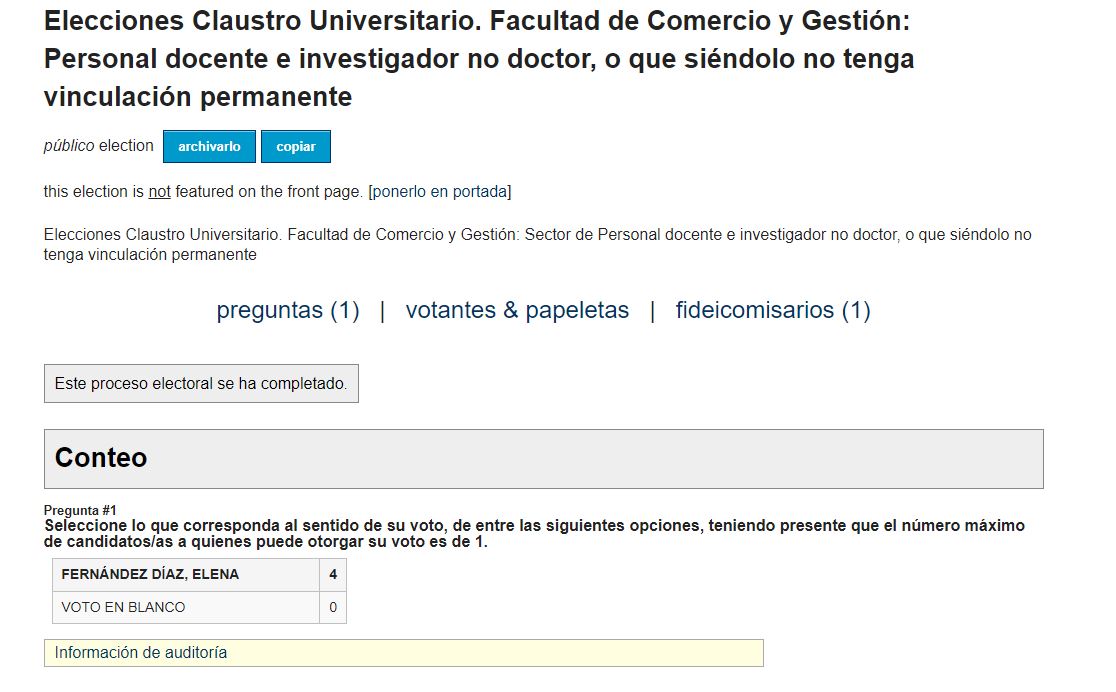This screenshot has width=1116, height=692.
Task: Click the Pregunta #1 label
Action: (80, 510)
